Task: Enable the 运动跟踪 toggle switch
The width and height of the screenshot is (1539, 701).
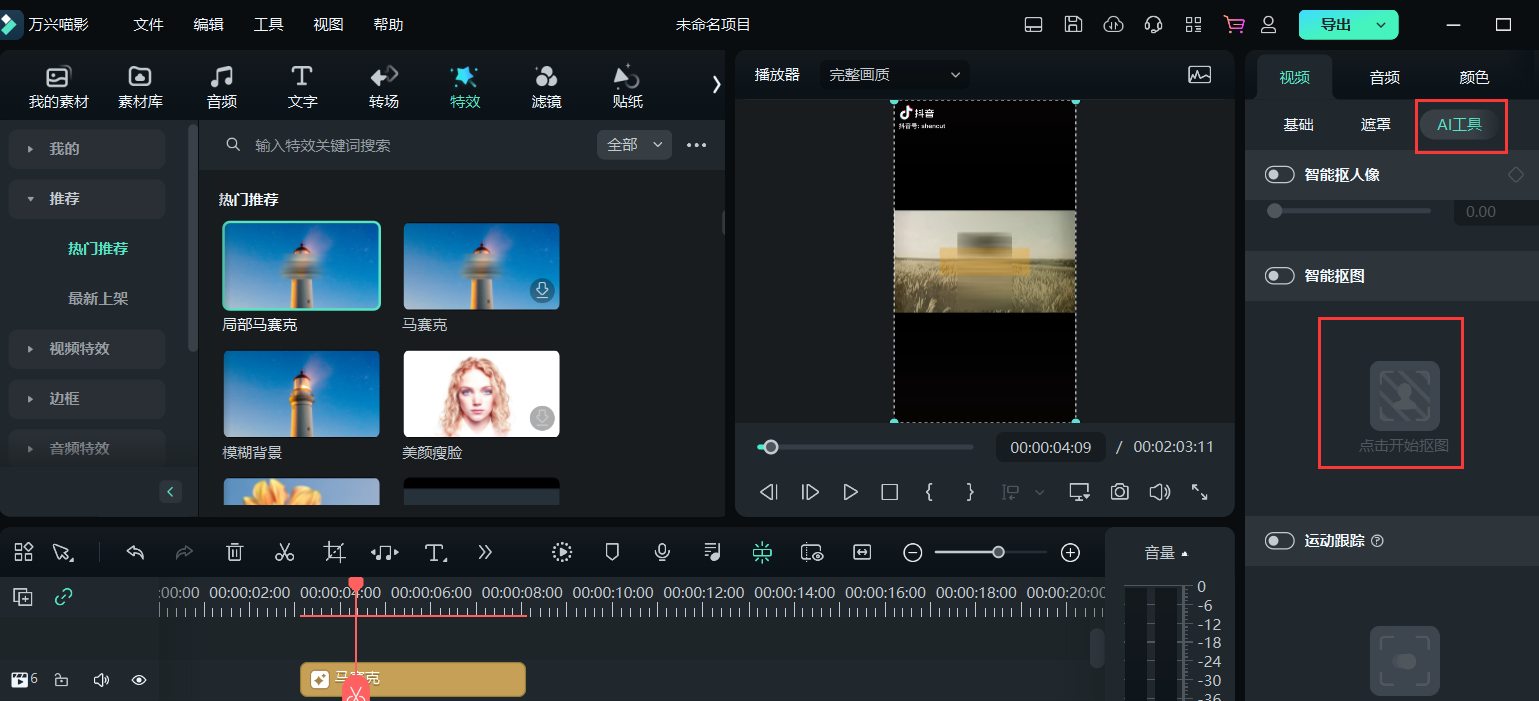Action: 1279,541
